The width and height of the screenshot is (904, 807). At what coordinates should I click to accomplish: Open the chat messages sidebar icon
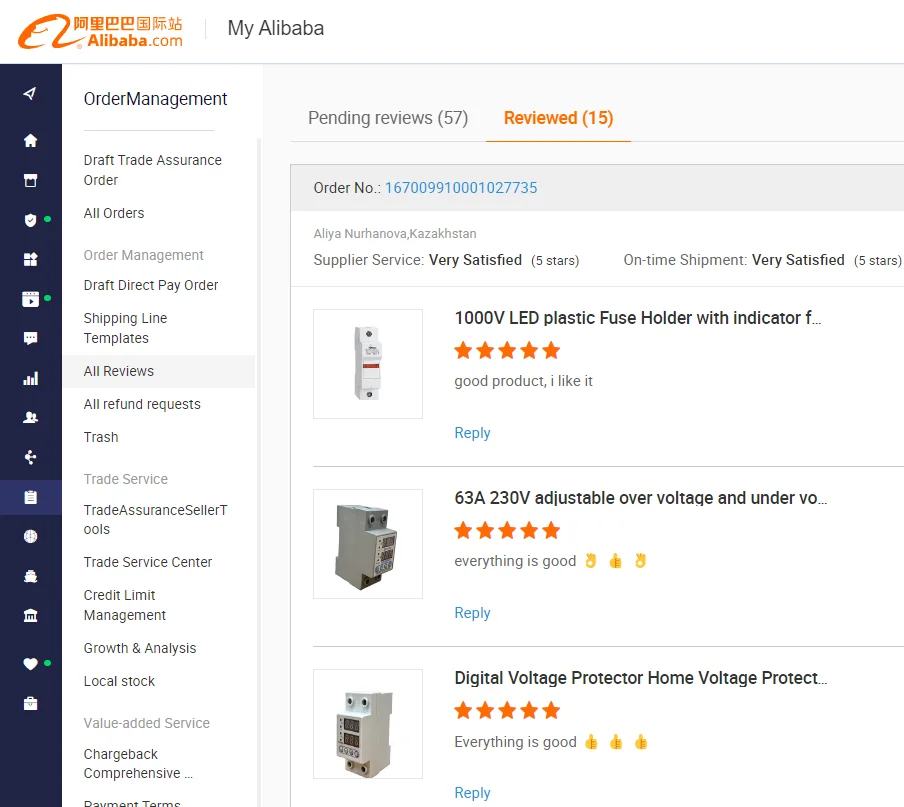pyautogui.click(x=30, y=339)
